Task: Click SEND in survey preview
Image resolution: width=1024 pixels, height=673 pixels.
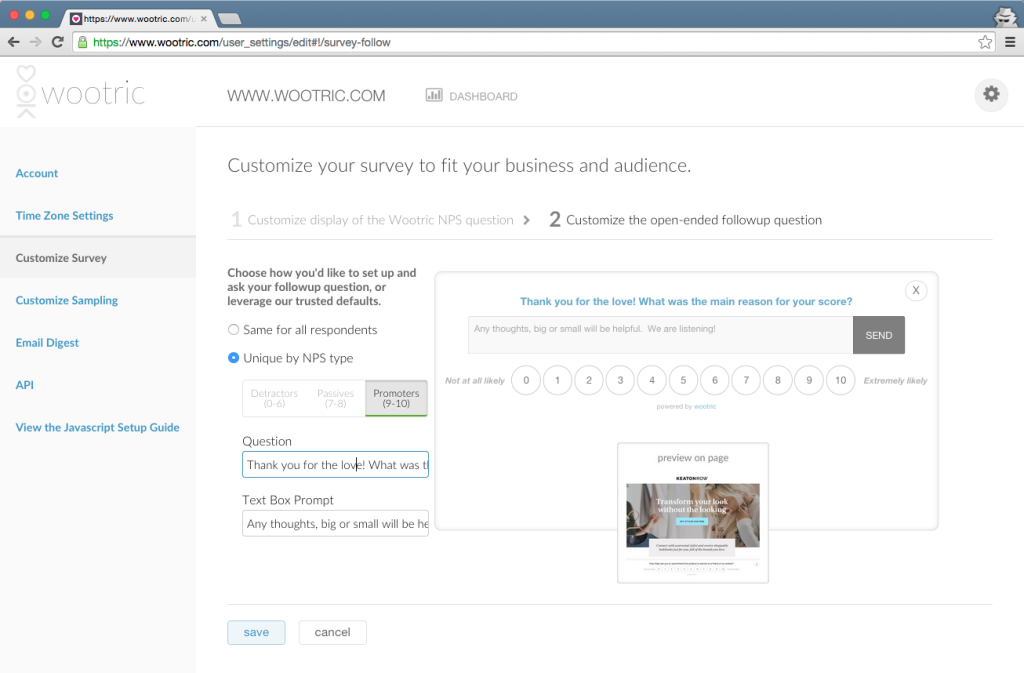Action: pyautogui.click(x=878, y=336)
